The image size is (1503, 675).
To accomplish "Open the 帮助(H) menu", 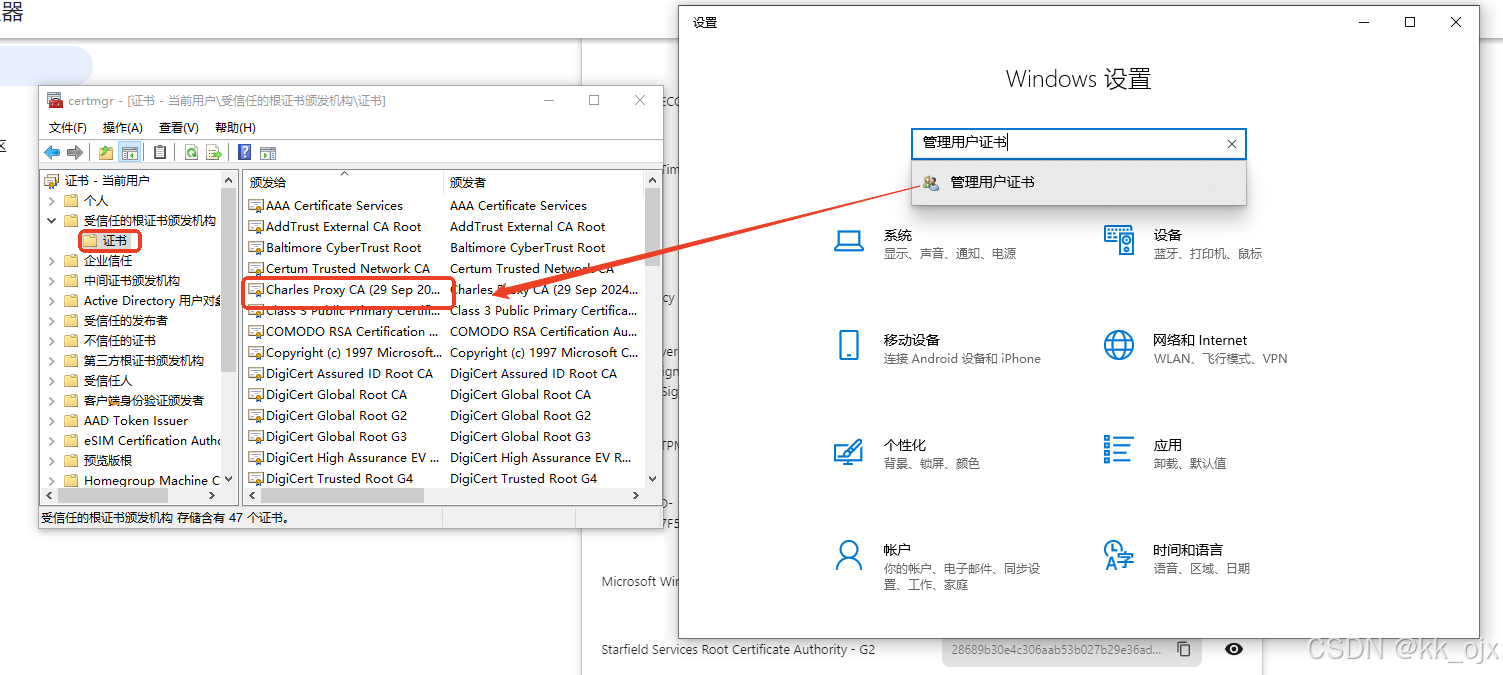I will coord(235,128).
